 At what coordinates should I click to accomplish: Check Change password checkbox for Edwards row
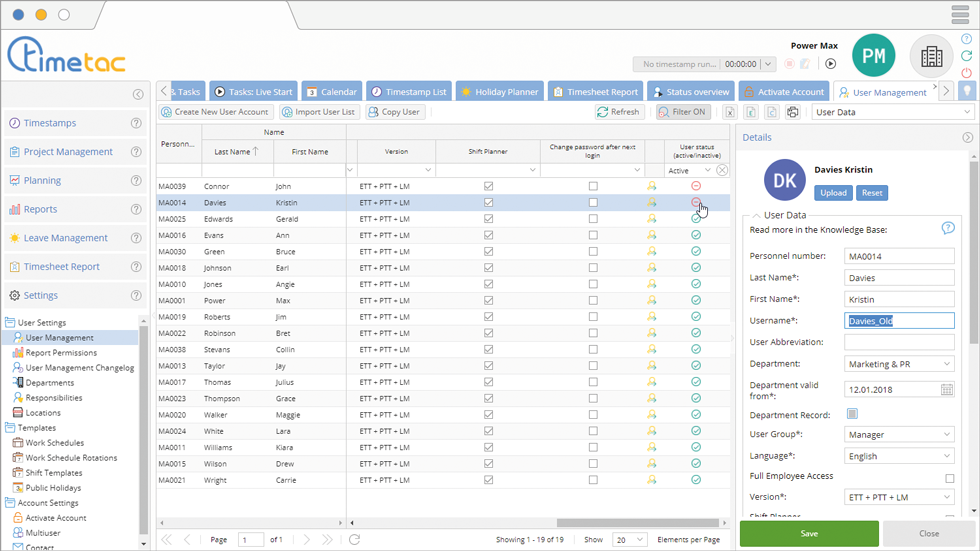point(593,219)
